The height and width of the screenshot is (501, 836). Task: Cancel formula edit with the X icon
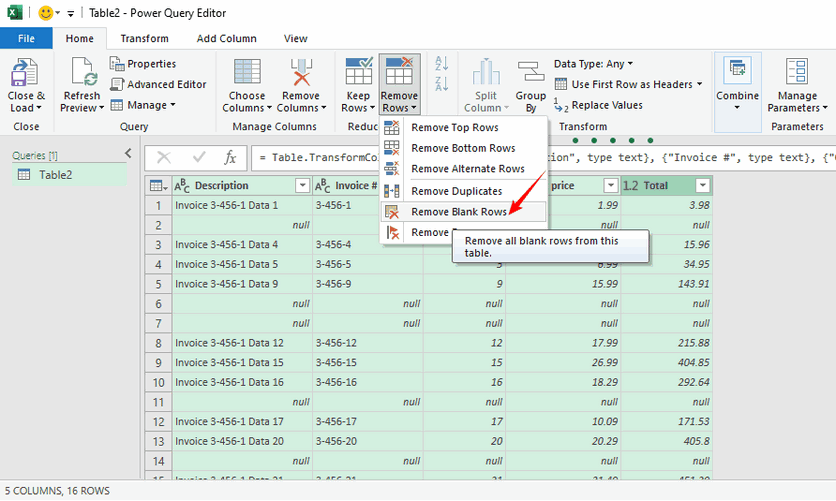tap(164, 157)
